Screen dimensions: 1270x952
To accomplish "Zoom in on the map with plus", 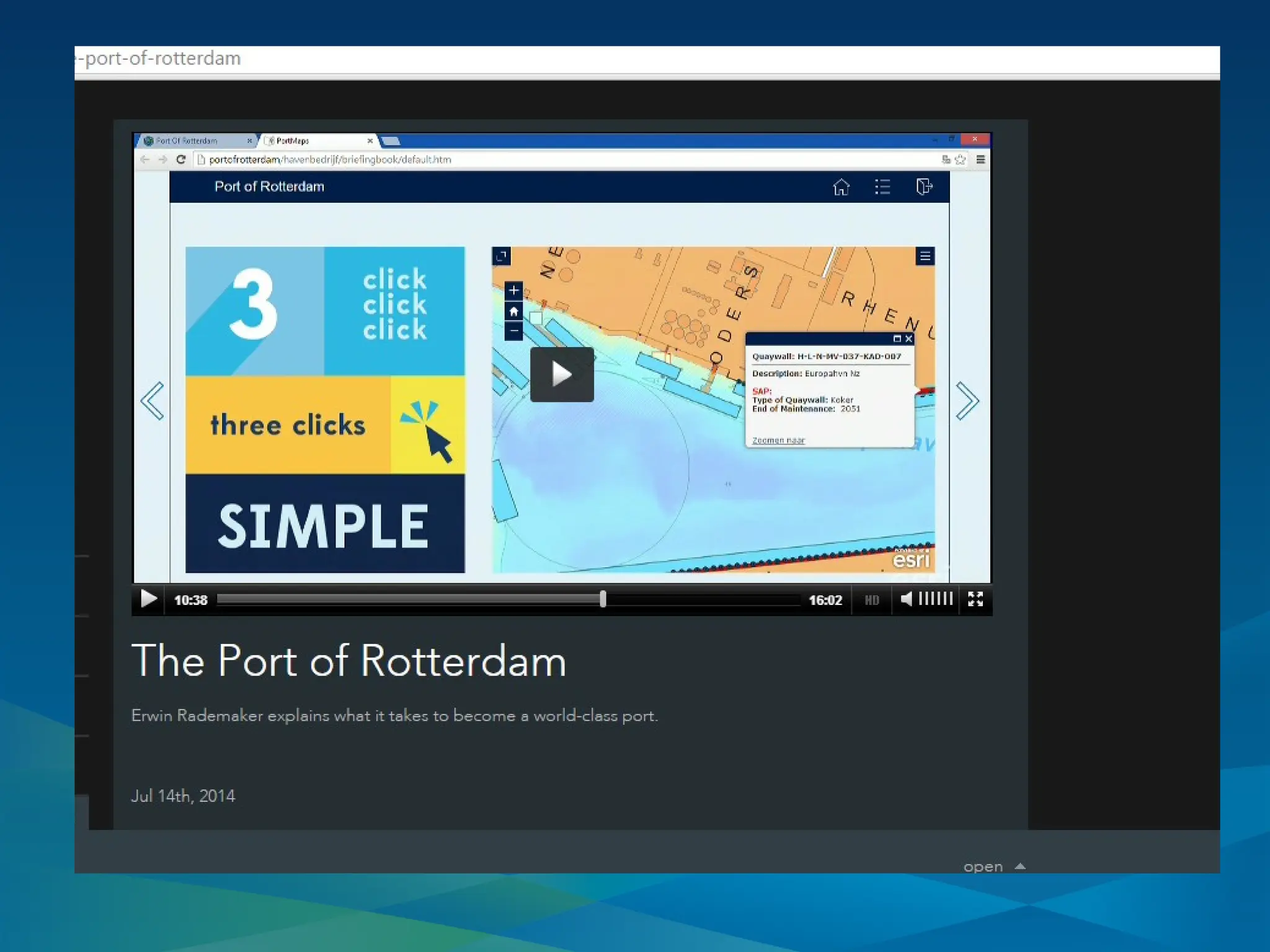I will coord(513,291).
